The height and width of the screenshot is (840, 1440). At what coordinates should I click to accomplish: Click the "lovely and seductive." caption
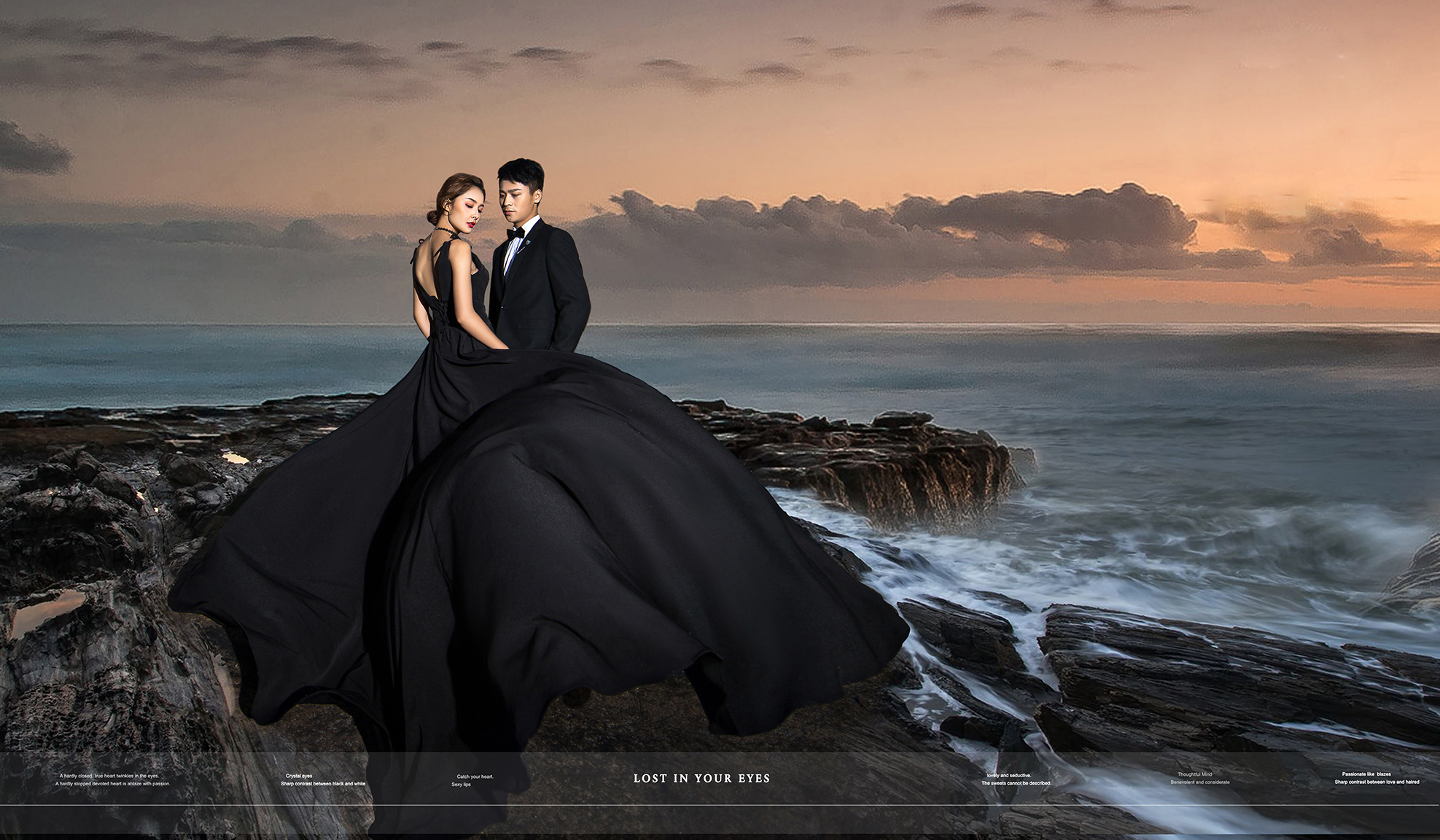[x=1009, y=775]
